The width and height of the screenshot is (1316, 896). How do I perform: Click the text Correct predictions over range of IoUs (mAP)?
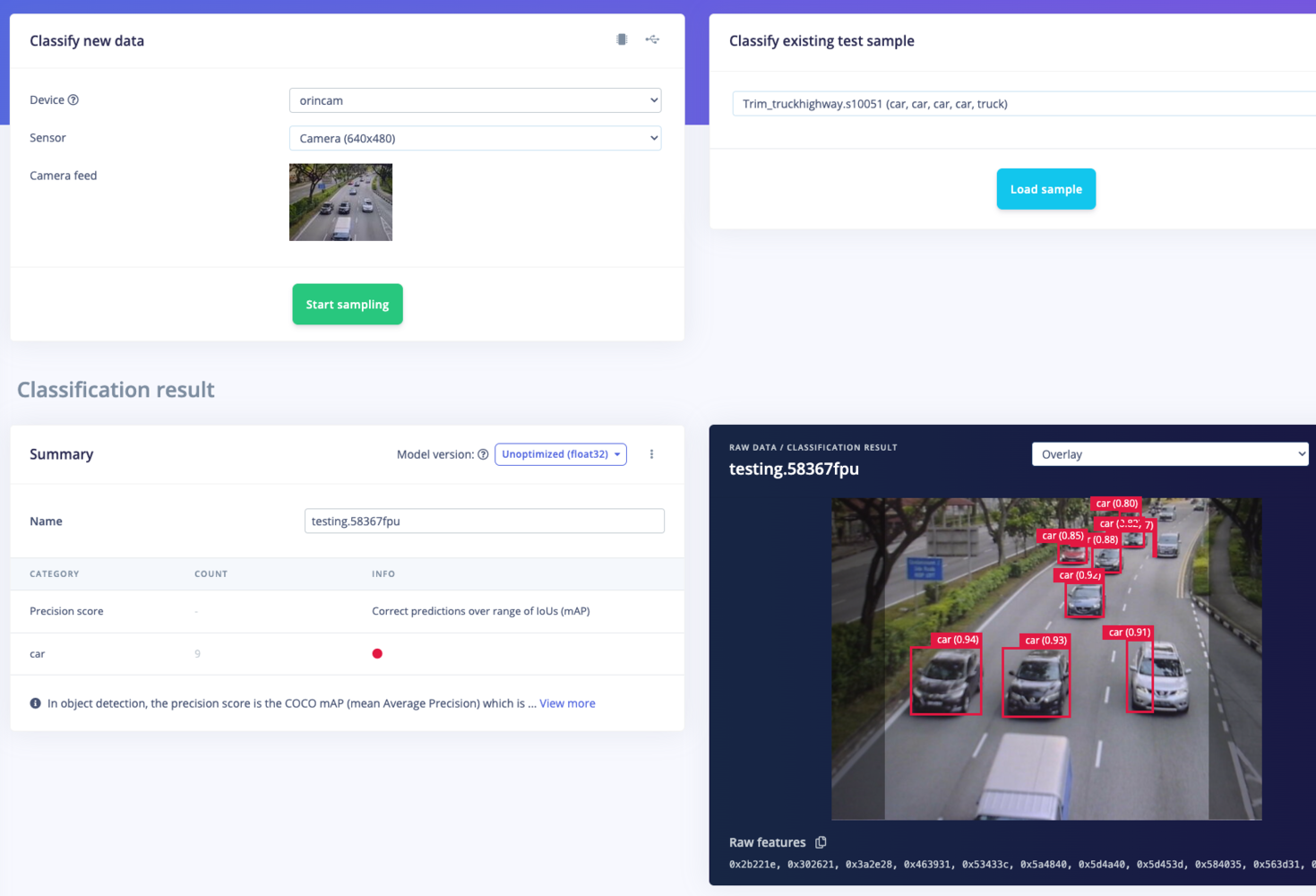click(481, 611)
